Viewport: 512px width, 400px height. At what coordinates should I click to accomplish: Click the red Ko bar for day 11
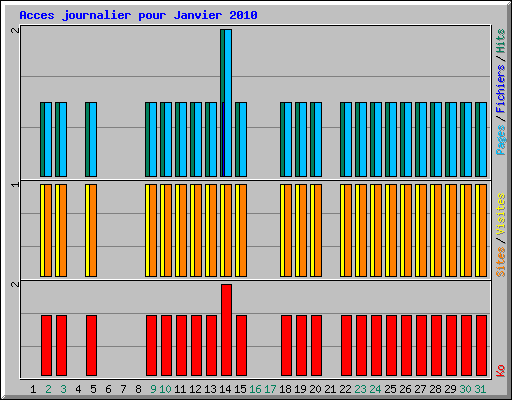(x=181, y=345)
